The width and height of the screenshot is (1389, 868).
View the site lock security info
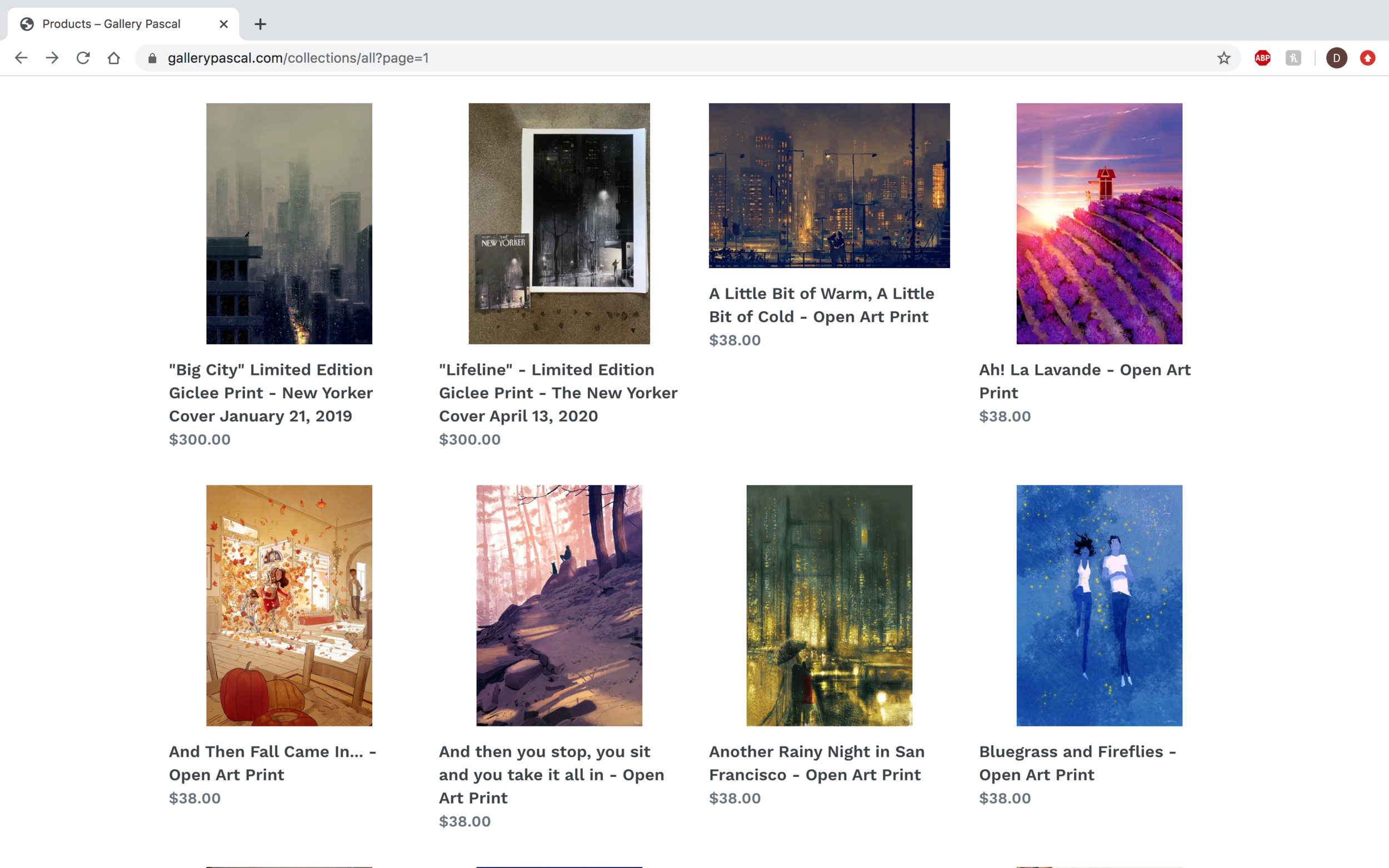pyautogui.click(x=152, y=58)
